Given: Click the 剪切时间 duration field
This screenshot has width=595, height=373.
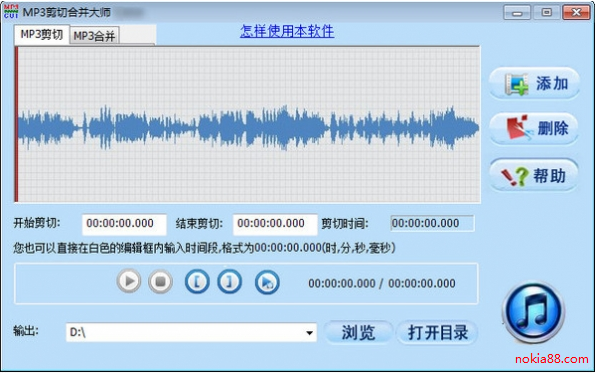Looking at the screenshot, I should pyautogui.click(x=433, y=223).
